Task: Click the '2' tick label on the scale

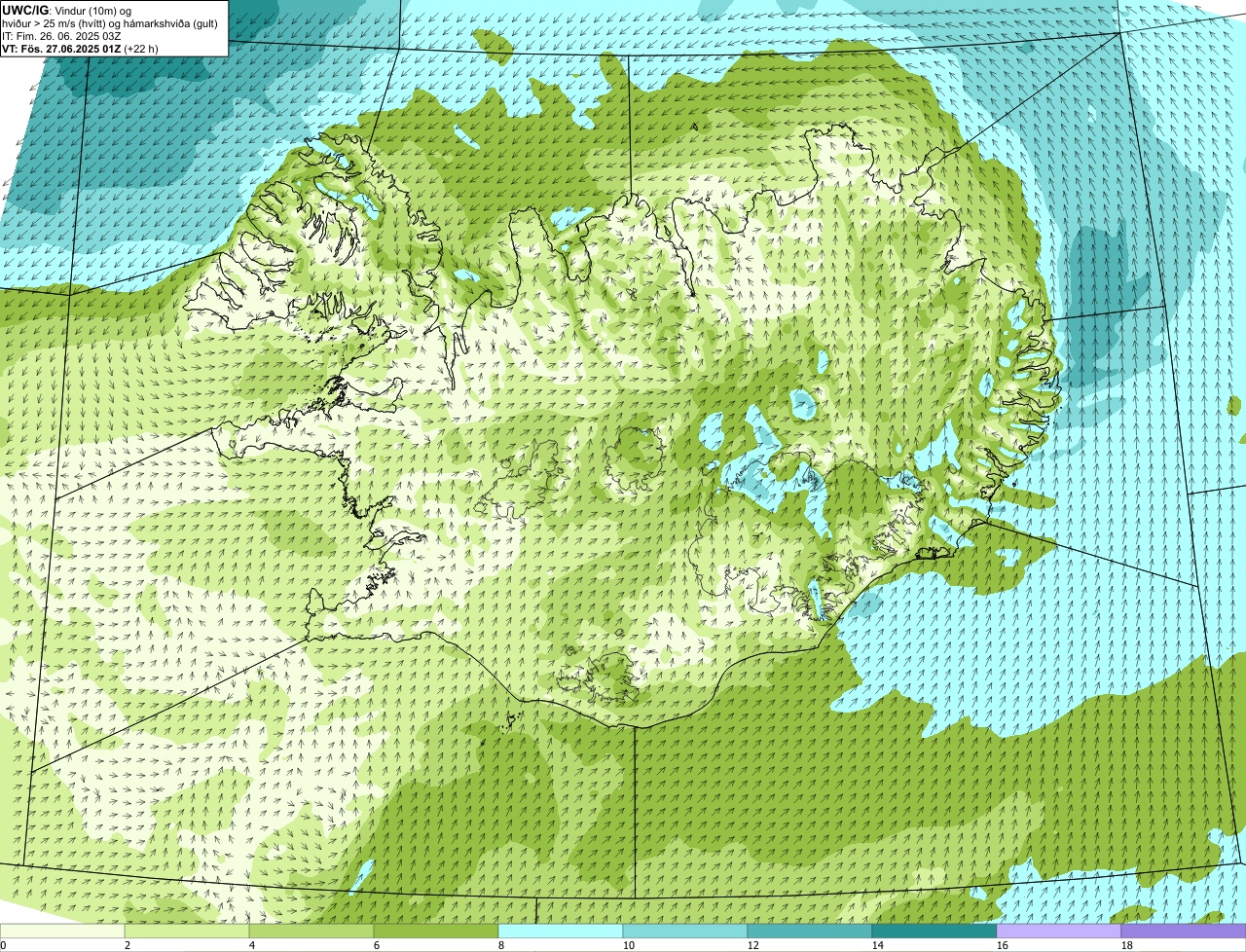Action: coord(128,945)
